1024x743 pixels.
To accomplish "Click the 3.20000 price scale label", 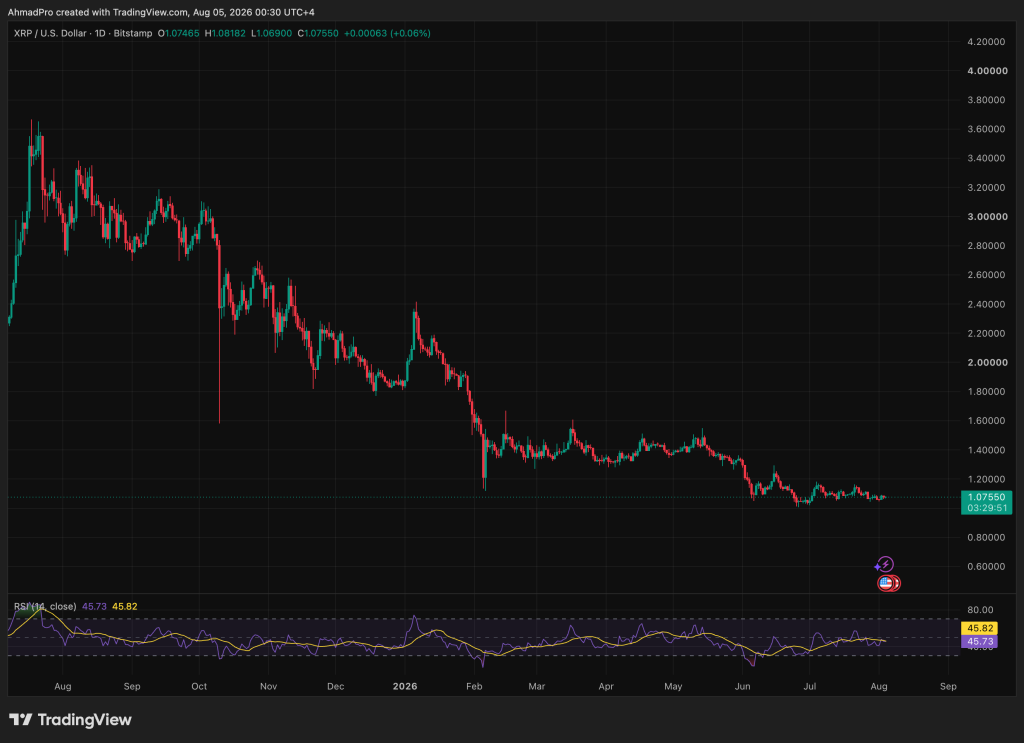I will point(986,187).
